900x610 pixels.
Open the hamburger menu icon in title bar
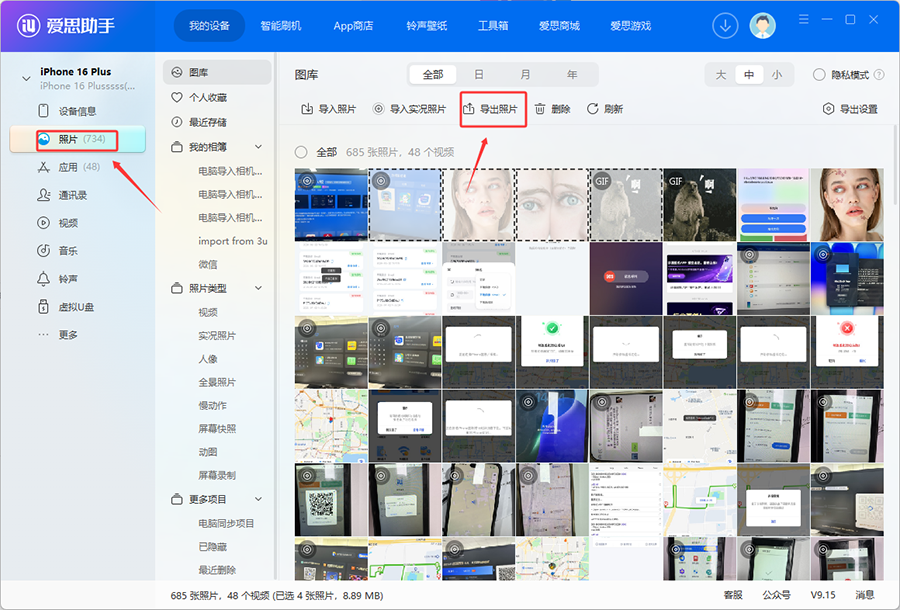804,20
